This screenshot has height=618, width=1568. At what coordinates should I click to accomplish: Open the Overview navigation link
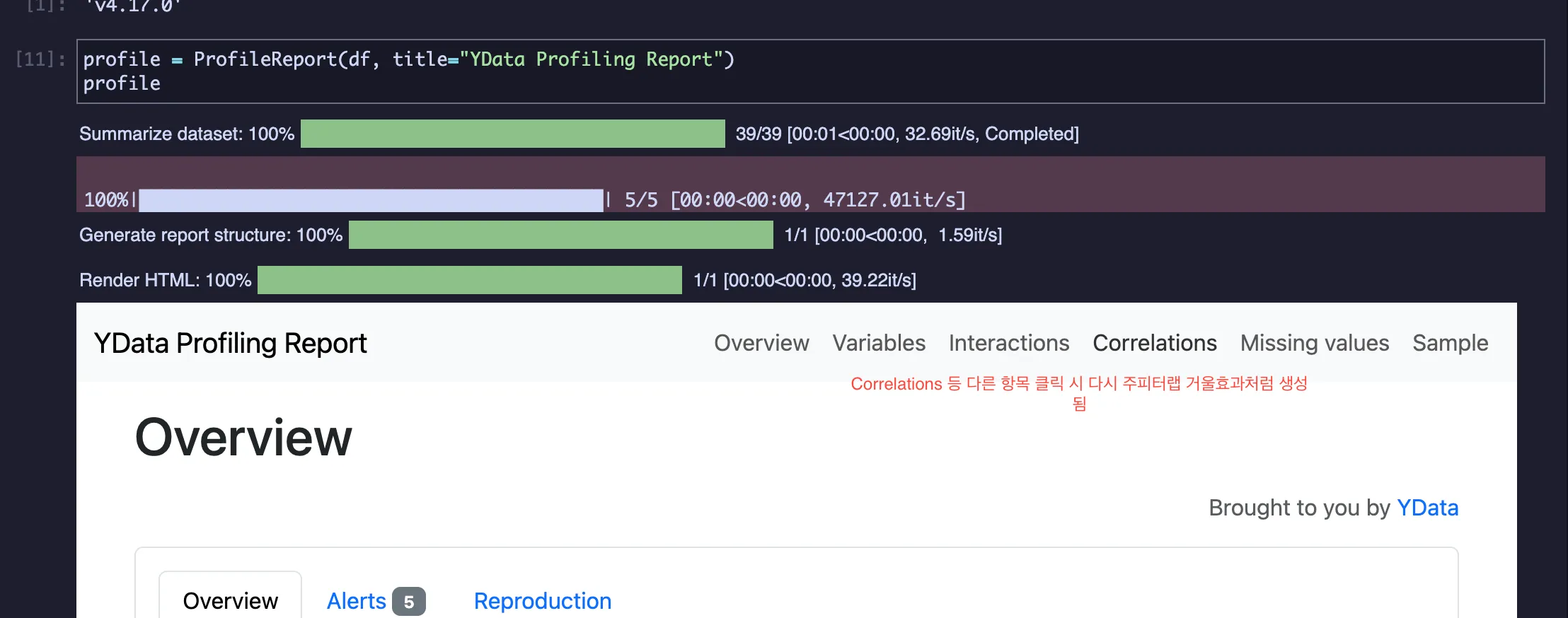(x=761, y=343)
